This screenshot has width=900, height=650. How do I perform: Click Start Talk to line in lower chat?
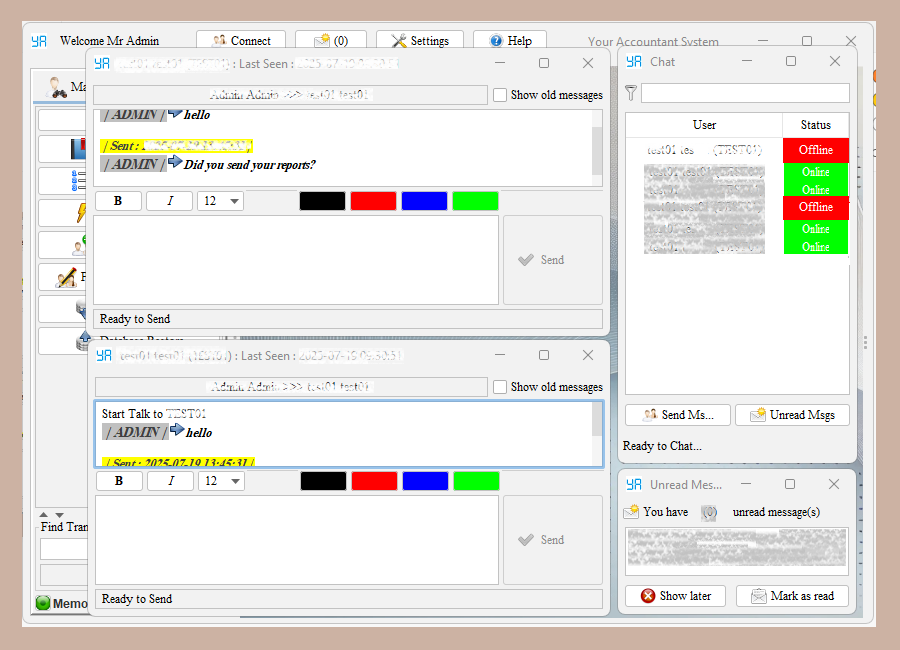[x=154, y=413]
